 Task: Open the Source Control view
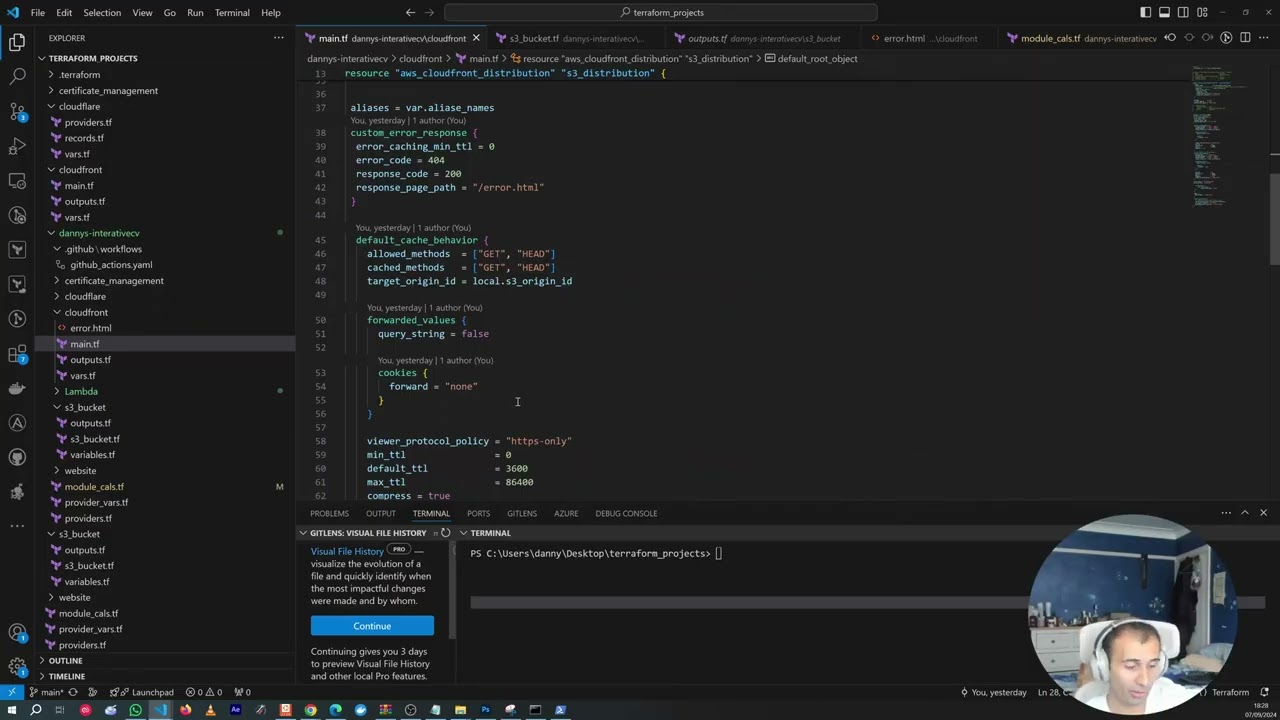click(17, 111)
